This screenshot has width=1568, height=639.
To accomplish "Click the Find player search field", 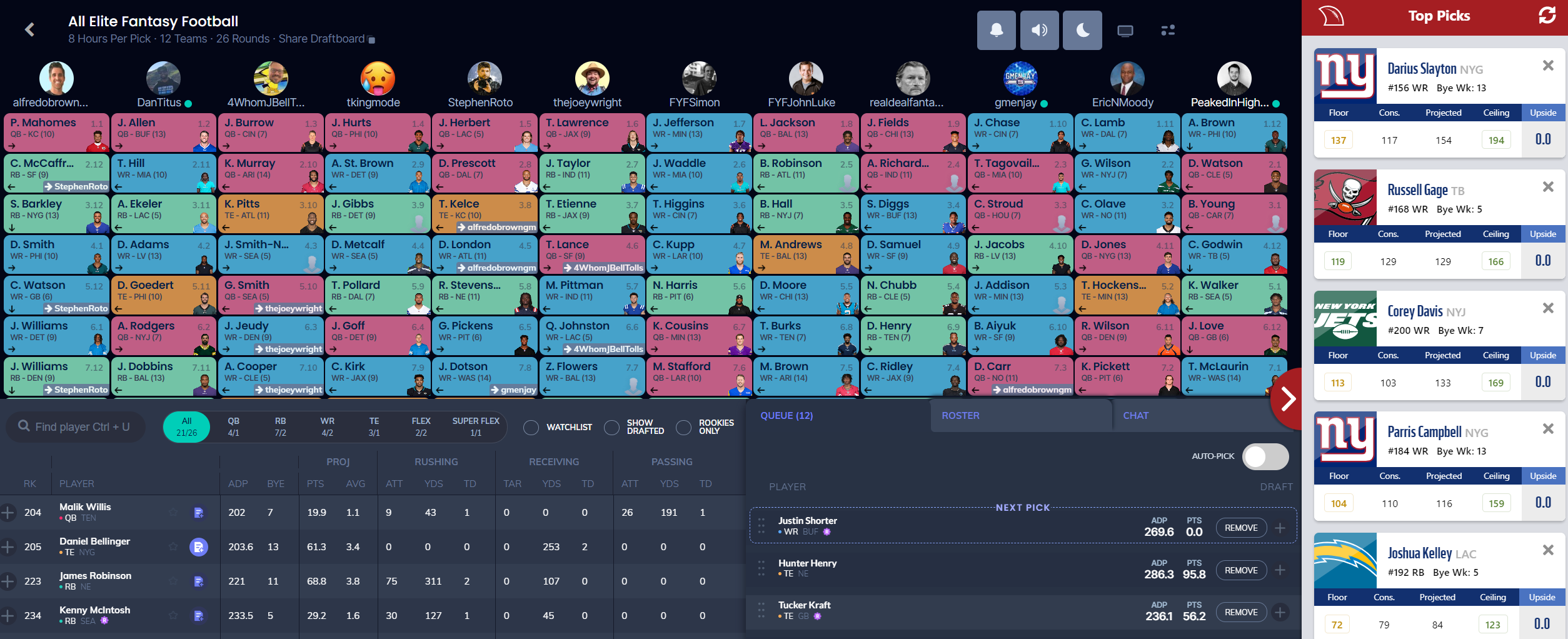I will point(76,427).
